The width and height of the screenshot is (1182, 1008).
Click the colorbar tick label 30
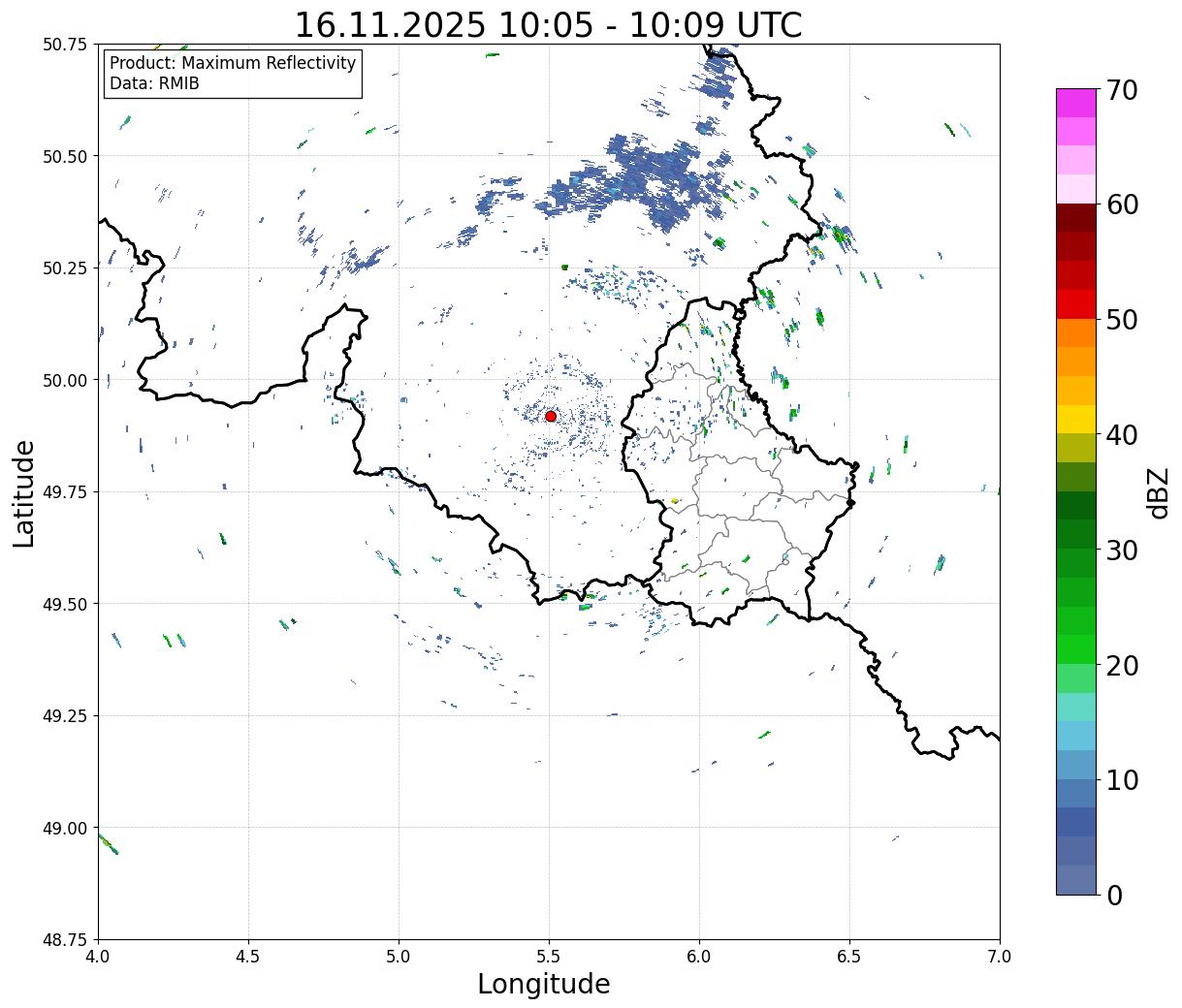[1122, 551]
